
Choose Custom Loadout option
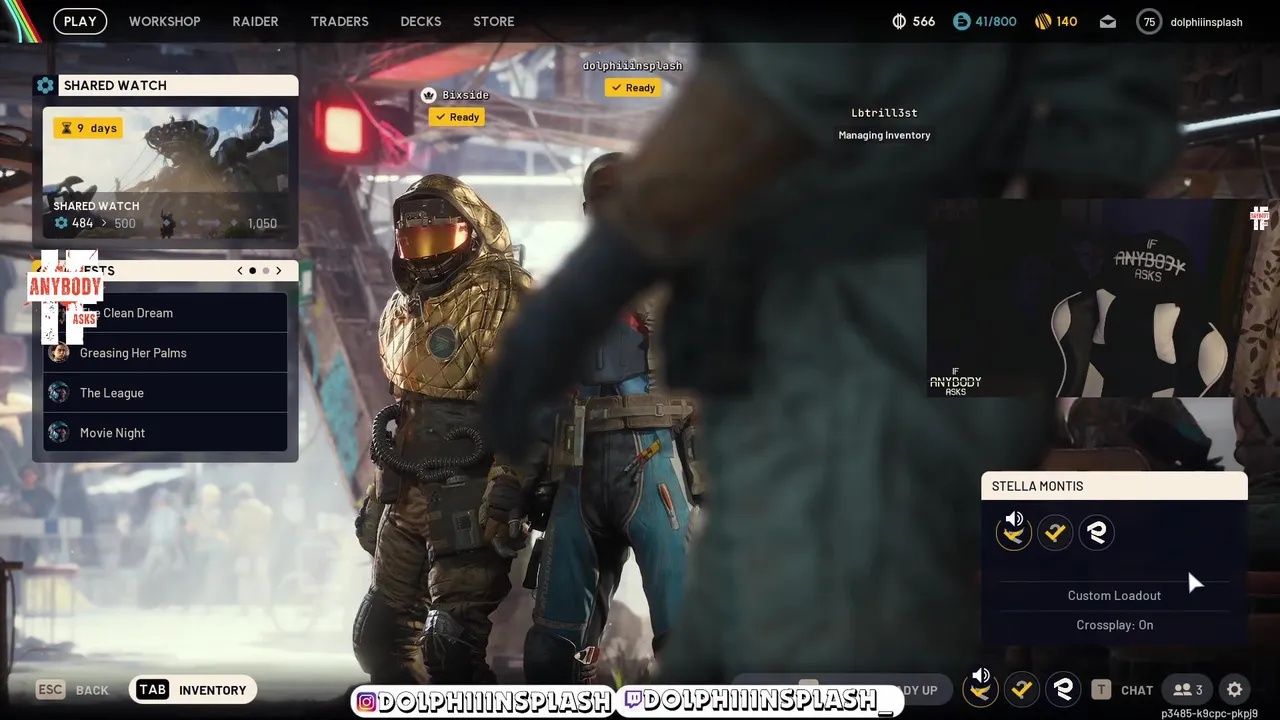pyautogui.click(x=1114, y=595)
